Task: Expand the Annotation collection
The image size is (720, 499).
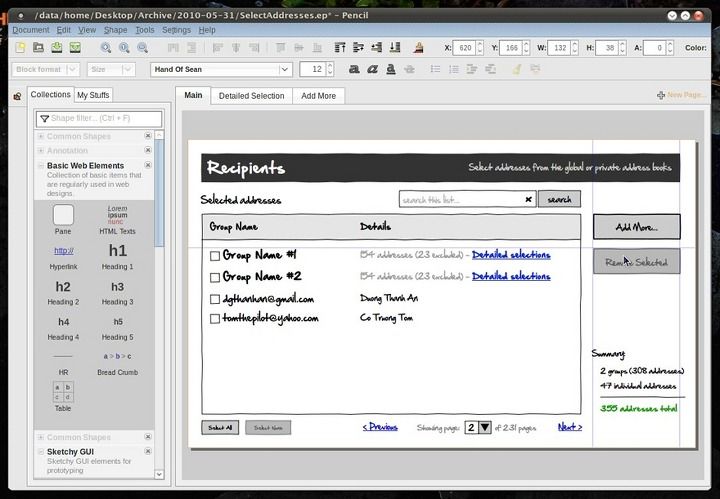Action: click(x=41, y=151)
